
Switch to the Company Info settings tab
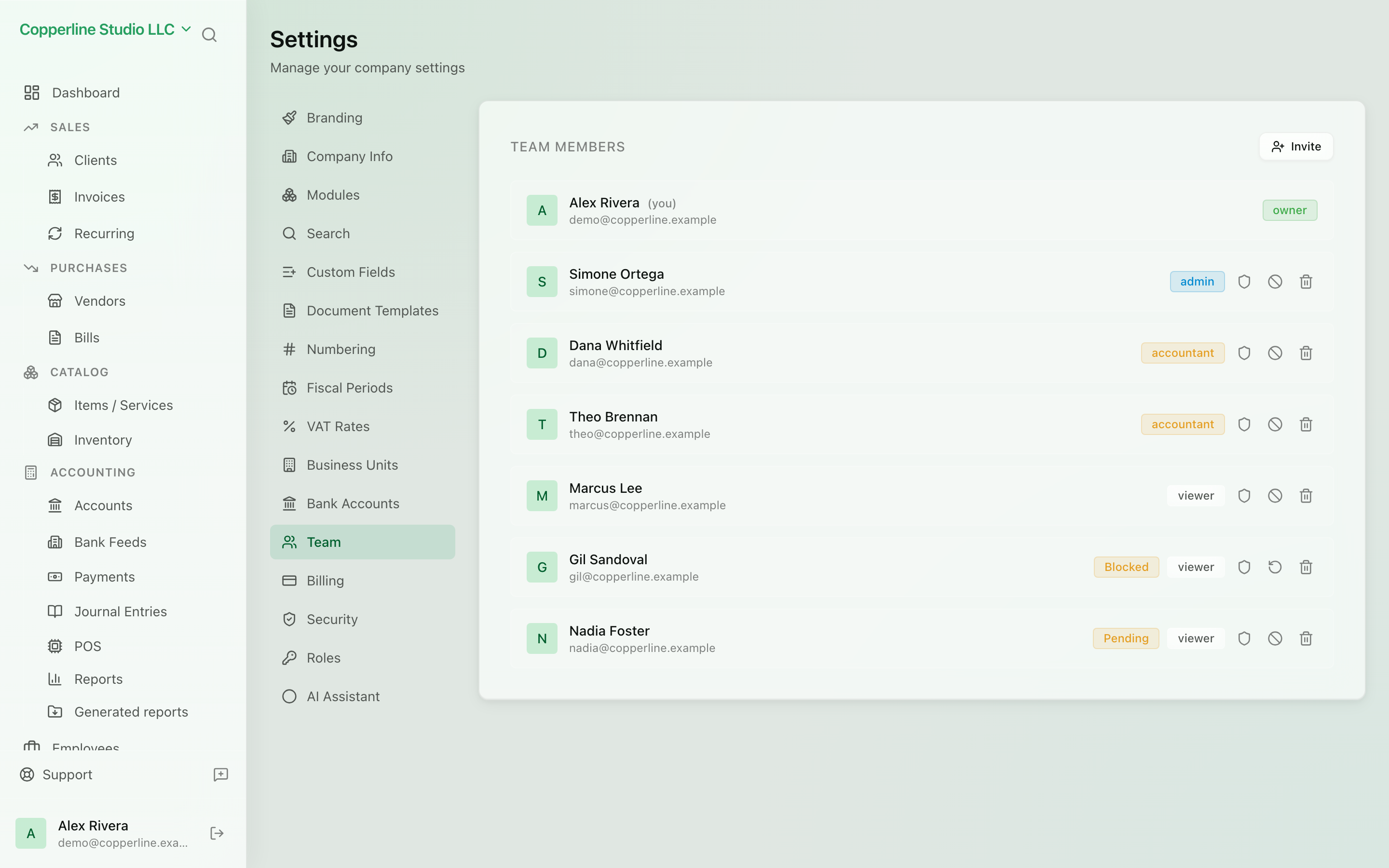point(362,156)
